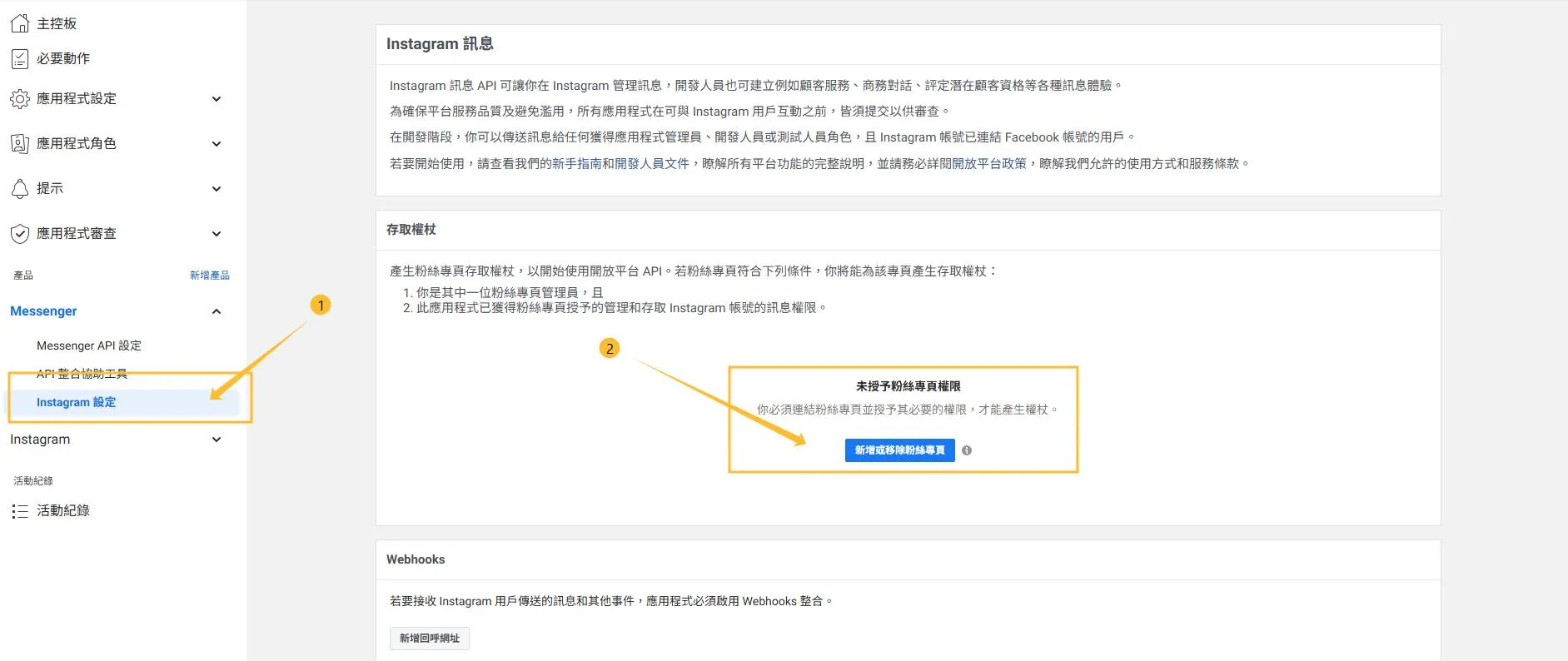Open the Messenger product heading
The image size is (1568, 661).
[x=43, y=311]
